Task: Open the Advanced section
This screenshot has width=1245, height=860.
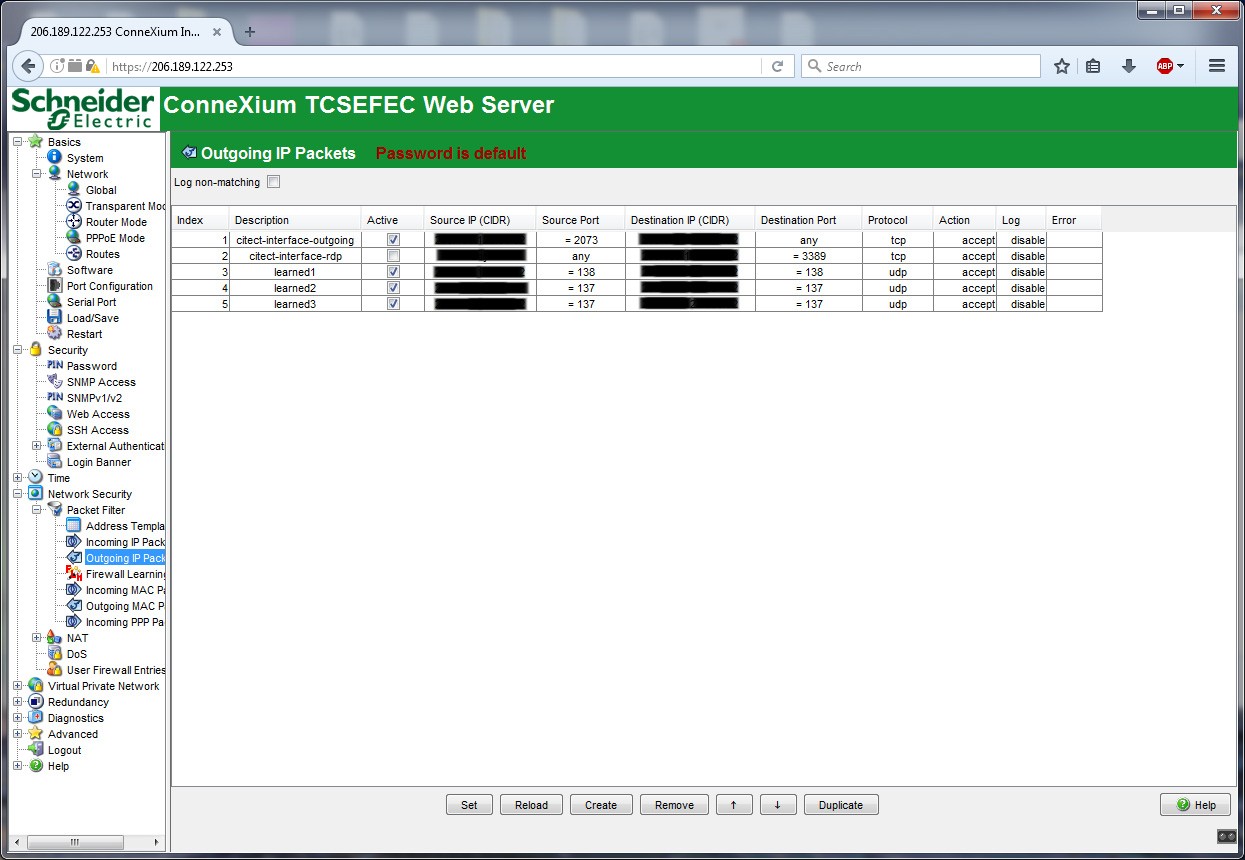Action: tap(73, 734)
